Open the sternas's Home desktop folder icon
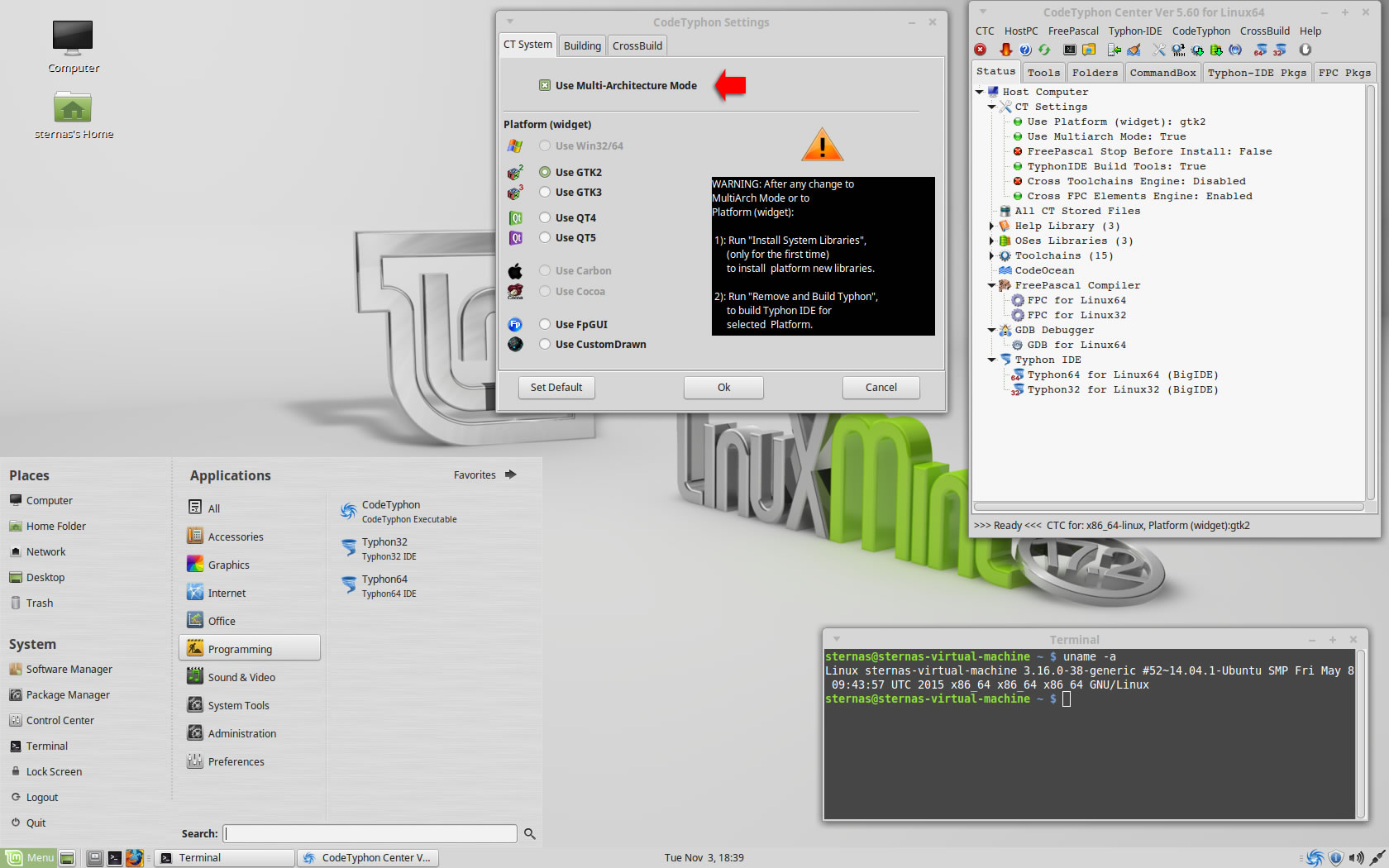The image size is (1389, 868). (x=73, y=107)
